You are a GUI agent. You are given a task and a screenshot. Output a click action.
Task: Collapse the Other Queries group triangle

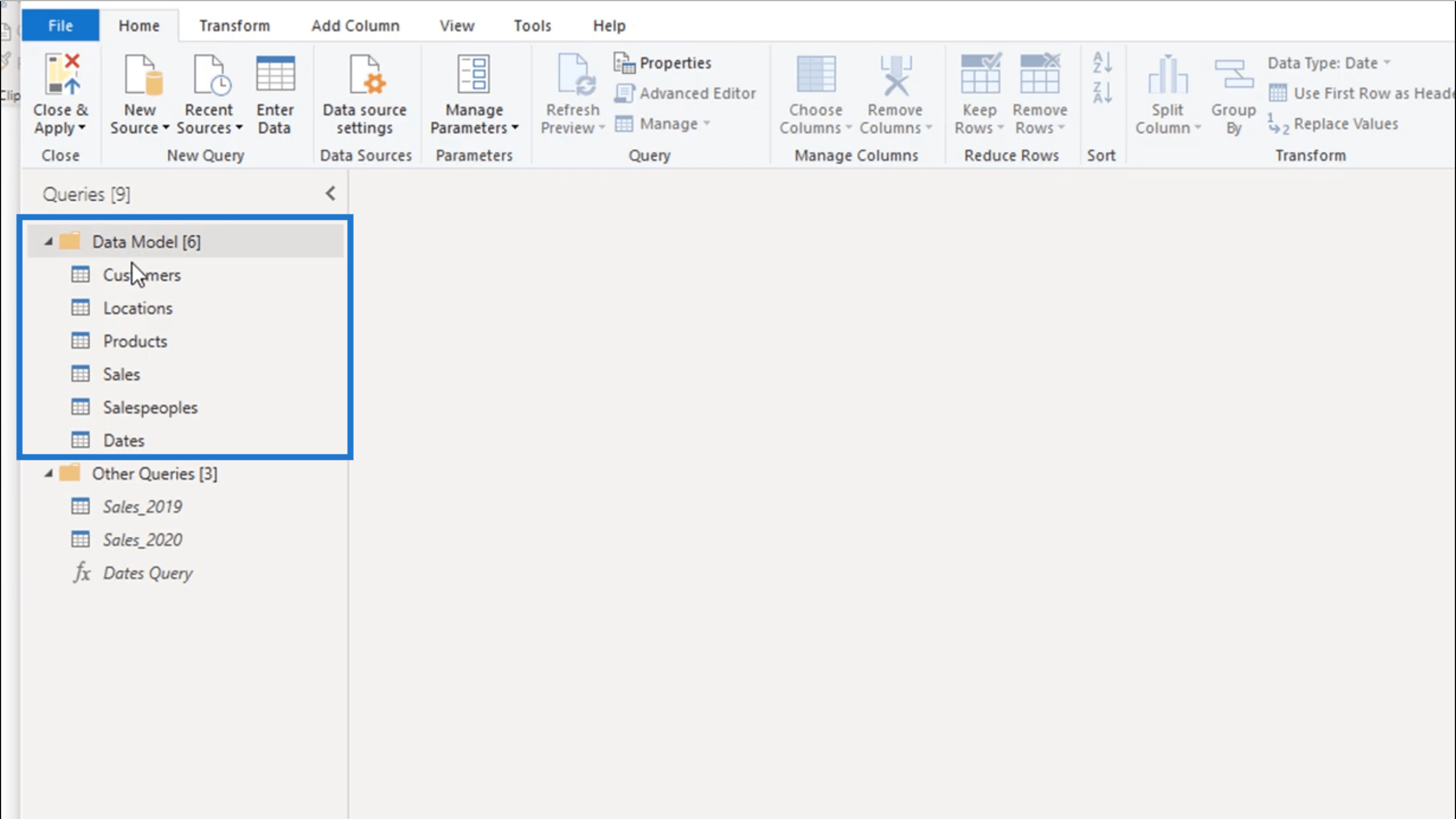(49, 473)
